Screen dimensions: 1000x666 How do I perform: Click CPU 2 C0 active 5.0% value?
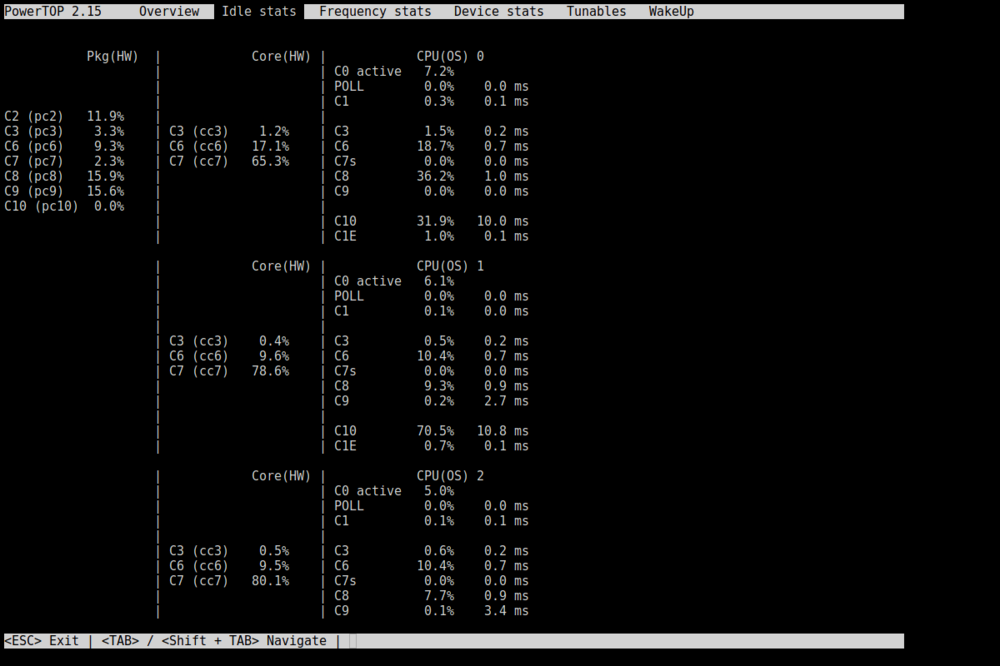(439, 491)
